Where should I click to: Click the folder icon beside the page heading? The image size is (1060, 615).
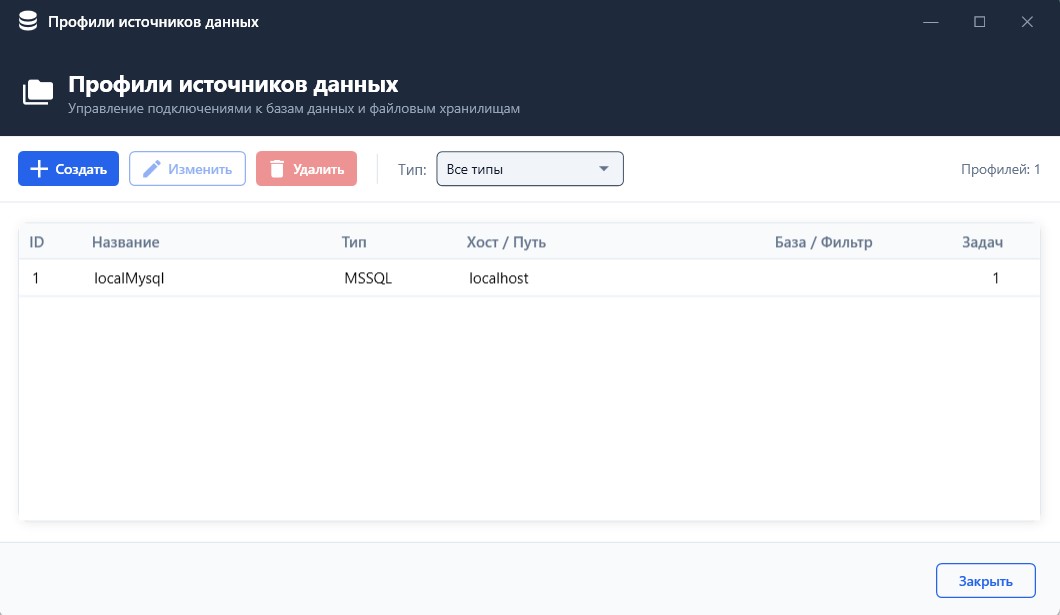pos(38,93)
